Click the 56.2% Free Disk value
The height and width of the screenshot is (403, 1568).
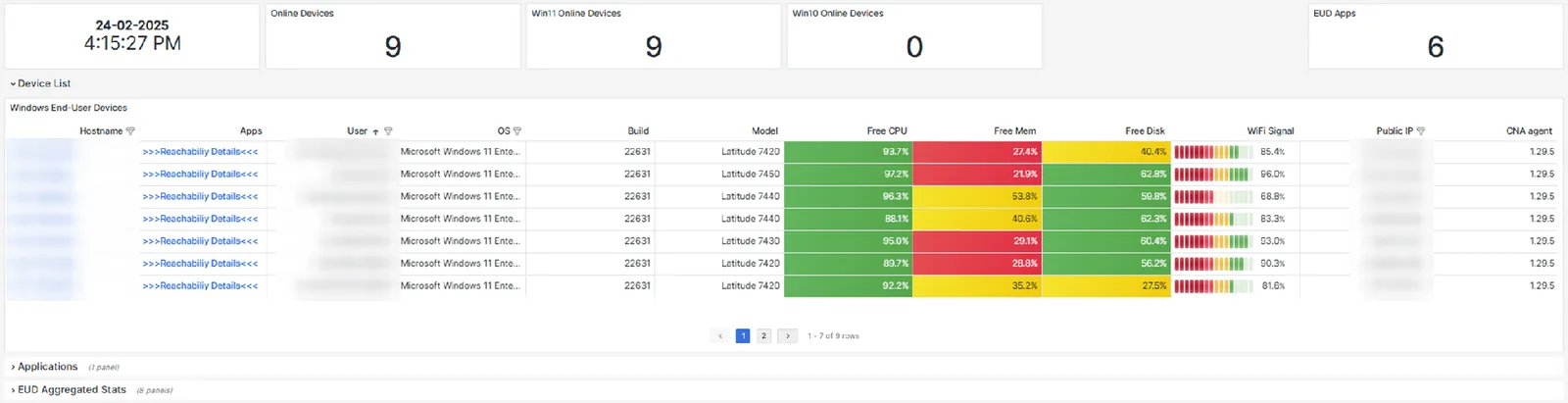[1153, 264]
